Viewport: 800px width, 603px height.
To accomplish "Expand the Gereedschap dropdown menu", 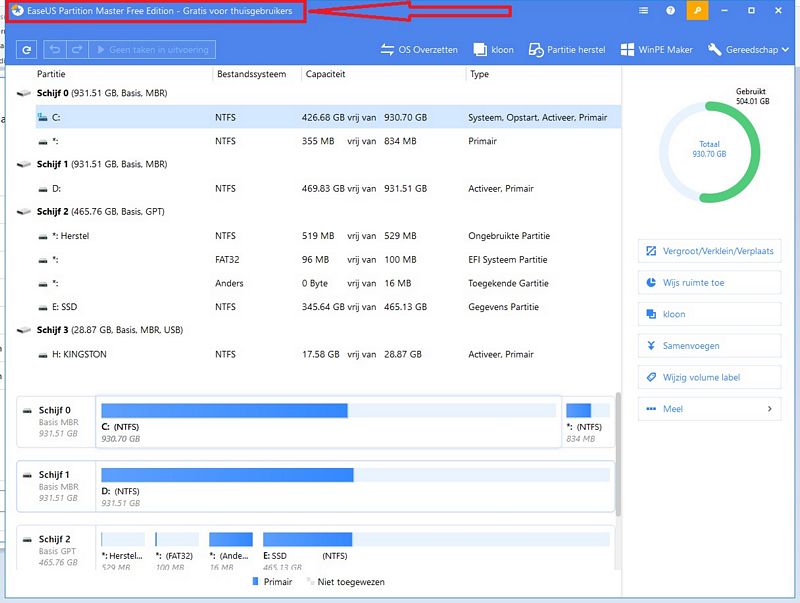I will pyautogui.click(x=748, y=49).
